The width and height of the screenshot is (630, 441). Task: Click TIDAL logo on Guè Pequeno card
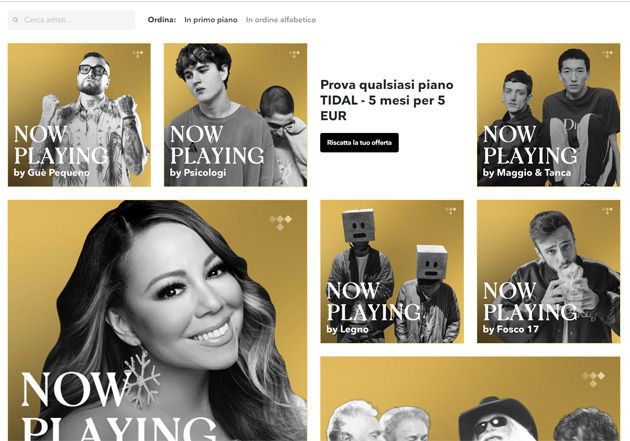click(x=138, y=54)
